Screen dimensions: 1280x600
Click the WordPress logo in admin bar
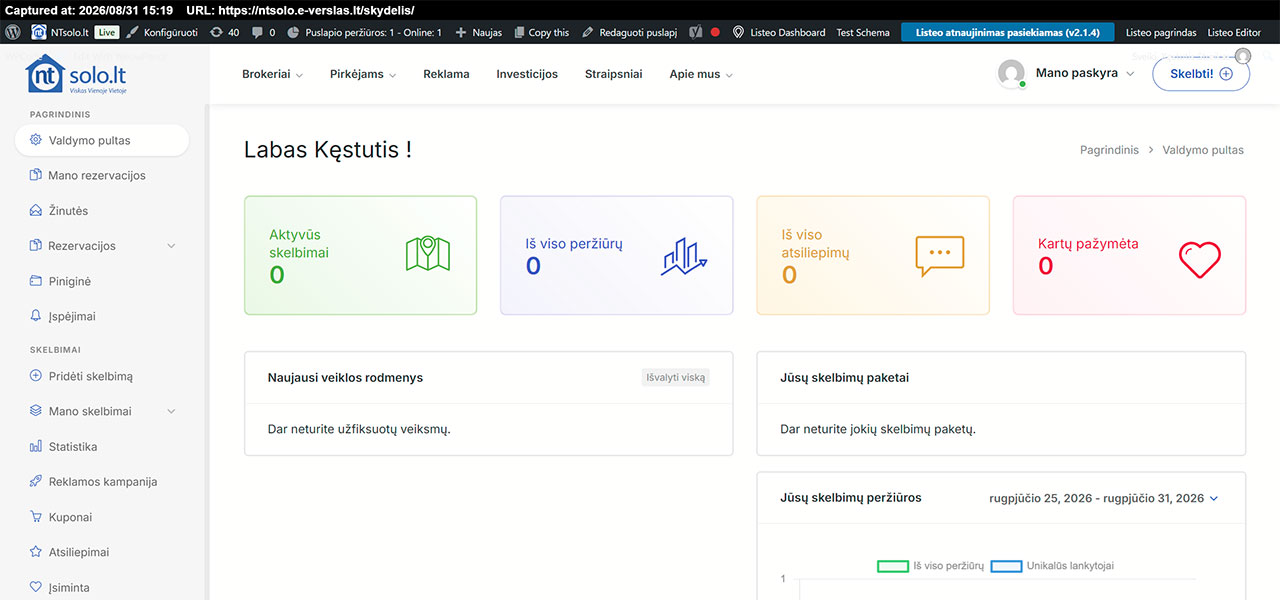click(13, 32)
